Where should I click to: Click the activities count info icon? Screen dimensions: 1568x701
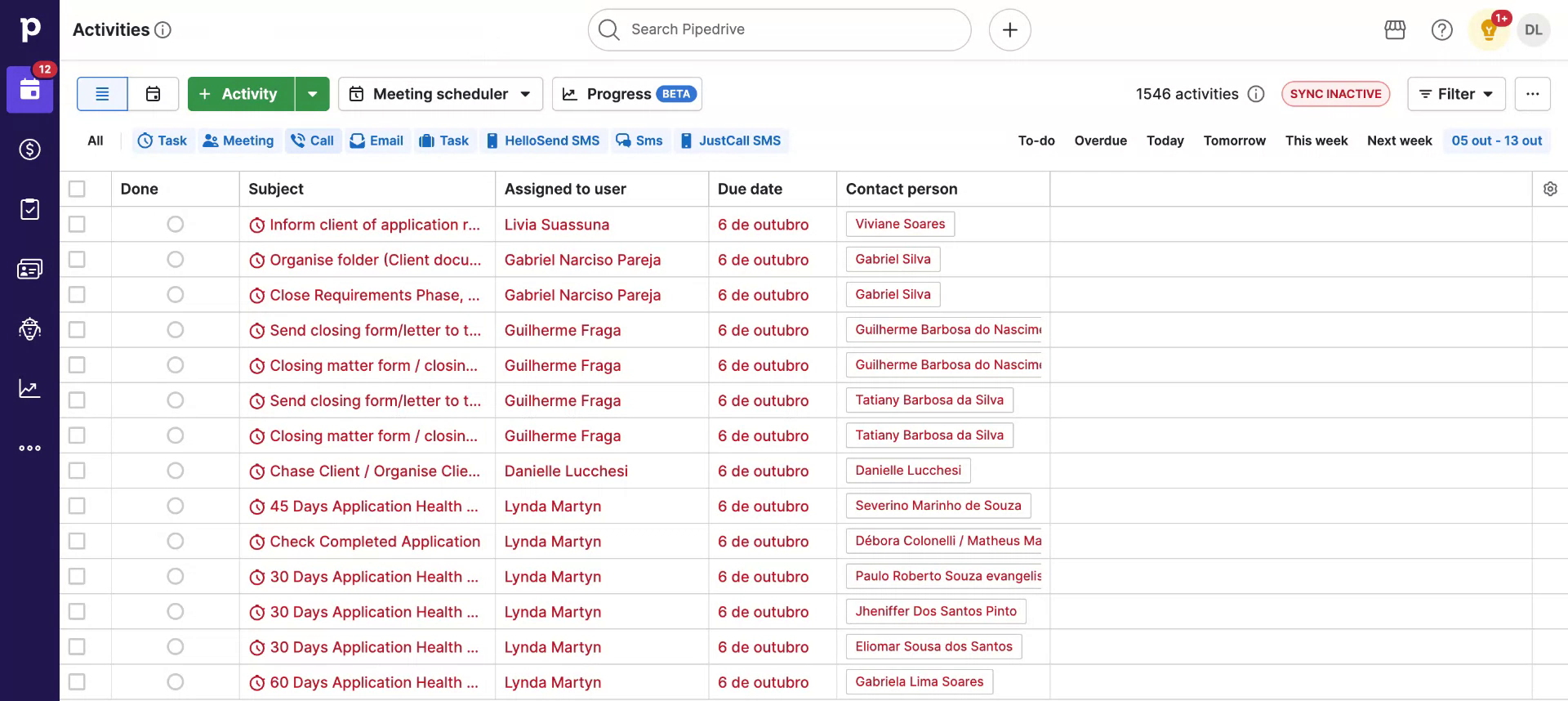click(x=1256, y=94)
